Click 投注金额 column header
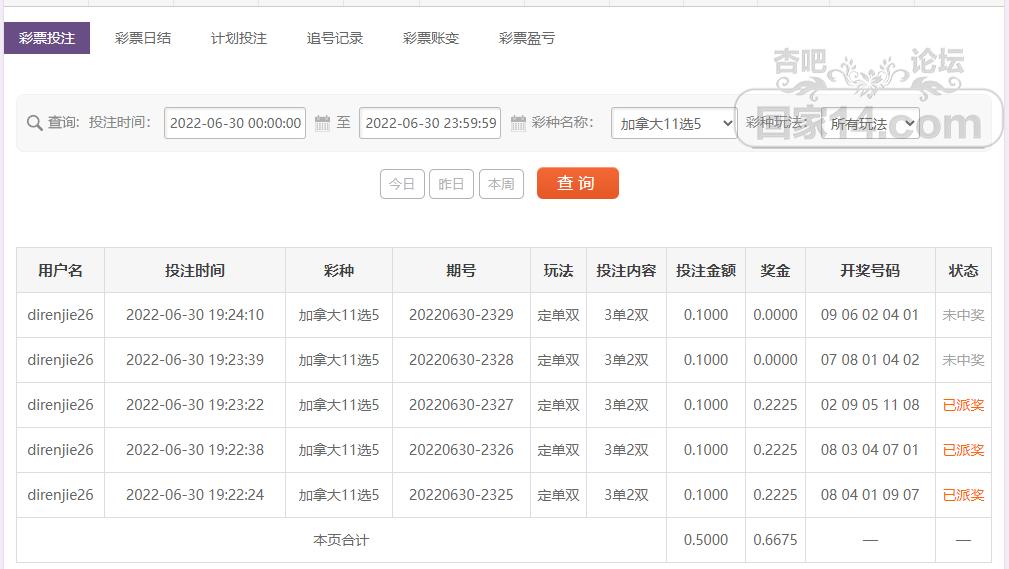Viewport: 1009px width, 569px height. (x=706, y=270)
